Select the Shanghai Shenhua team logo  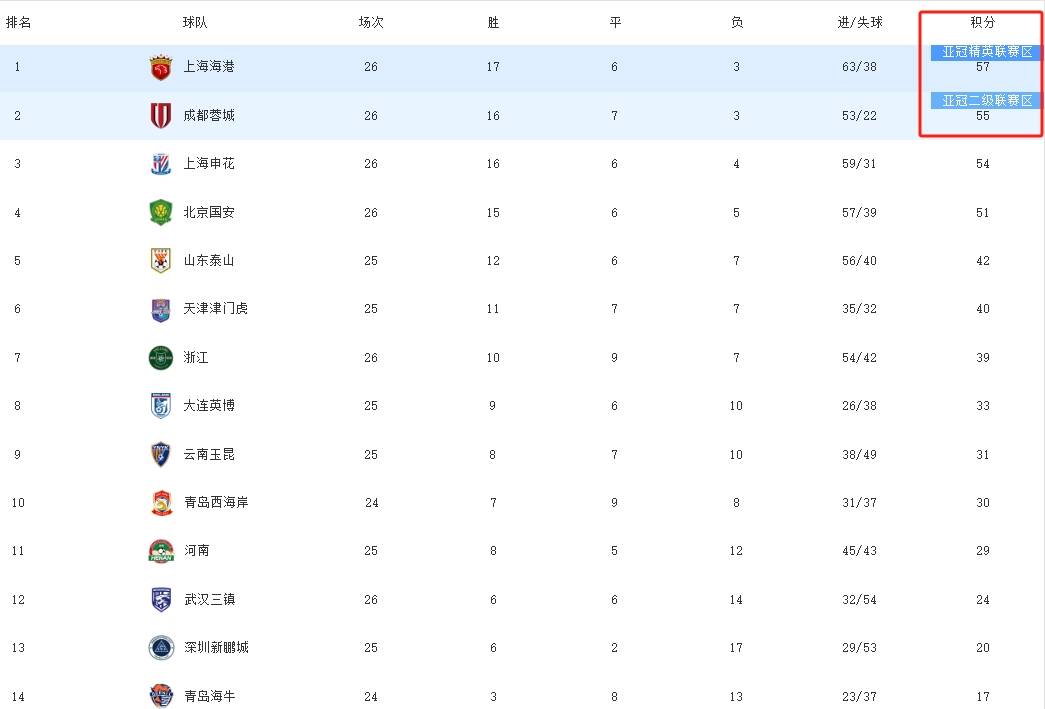(160, 163)
